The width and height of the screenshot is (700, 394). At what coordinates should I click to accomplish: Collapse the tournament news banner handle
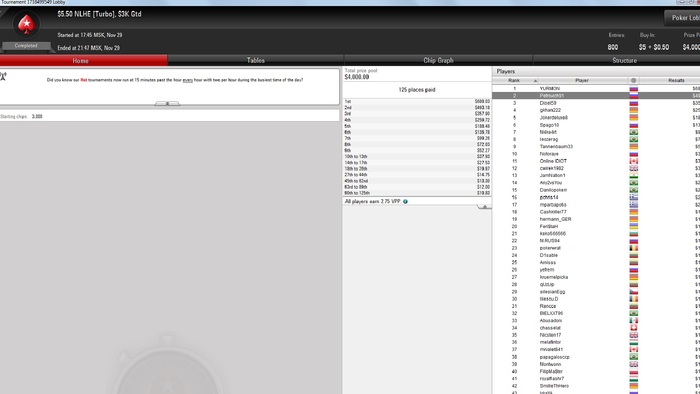click(x=167, y=104)
